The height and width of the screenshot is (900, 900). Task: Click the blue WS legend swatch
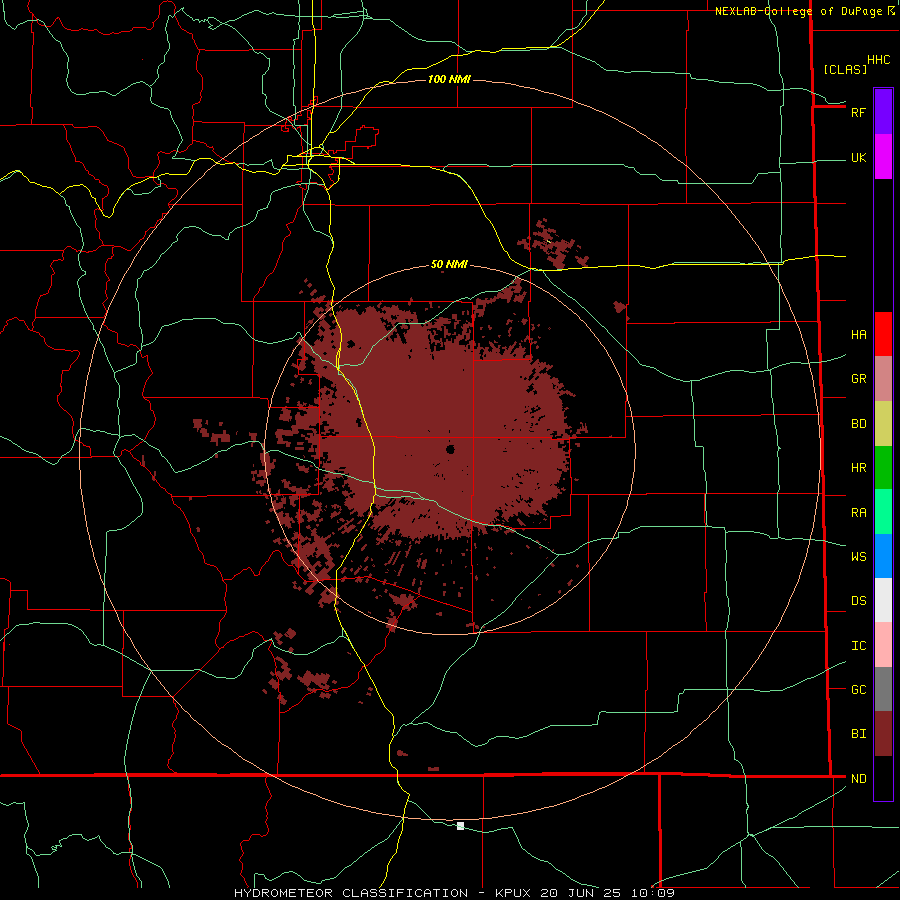click(883, 556)
